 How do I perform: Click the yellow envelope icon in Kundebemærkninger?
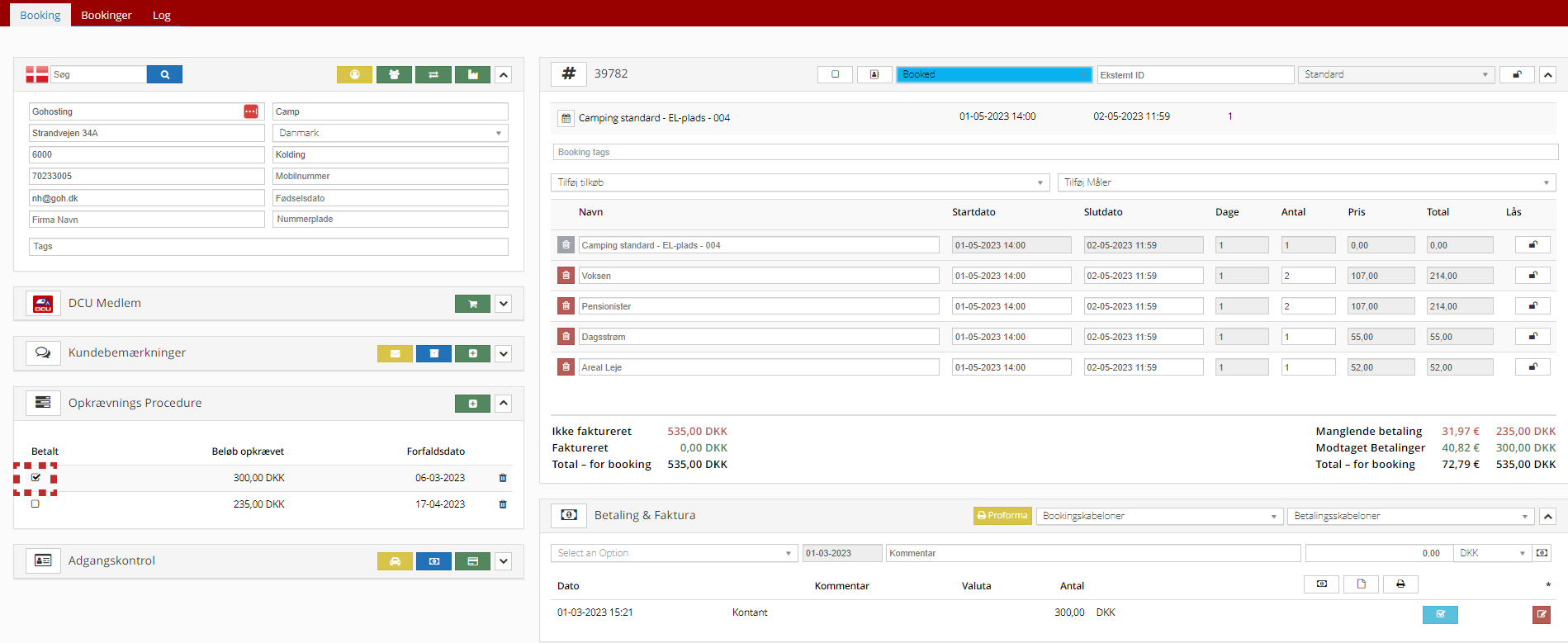coord(395,353)
